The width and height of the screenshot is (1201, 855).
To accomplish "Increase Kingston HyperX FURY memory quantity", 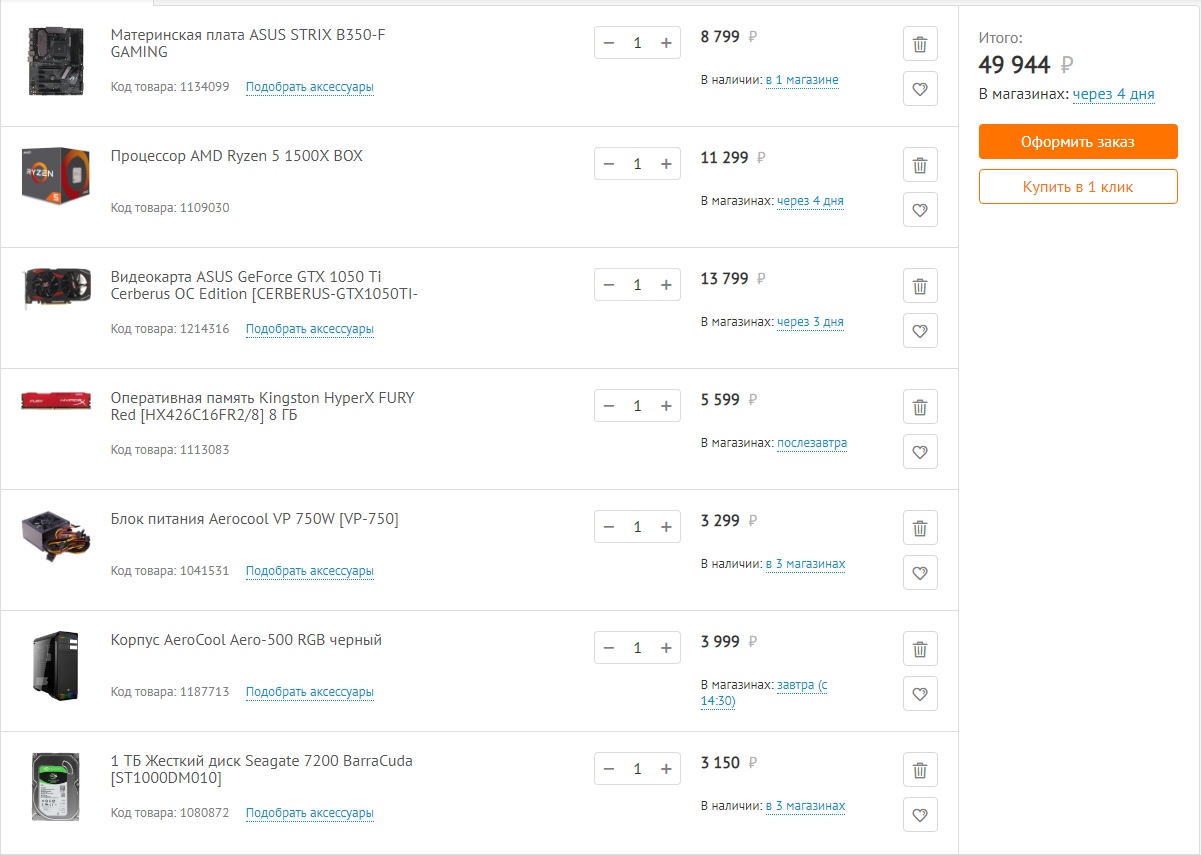I will [x=666, y=406].
